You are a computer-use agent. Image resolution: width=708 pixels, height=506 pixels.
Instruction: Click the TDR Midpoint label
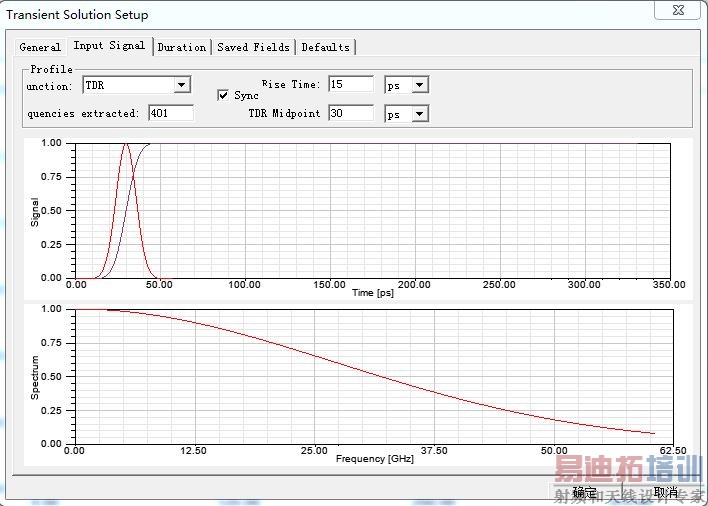(x=284, y=113)
